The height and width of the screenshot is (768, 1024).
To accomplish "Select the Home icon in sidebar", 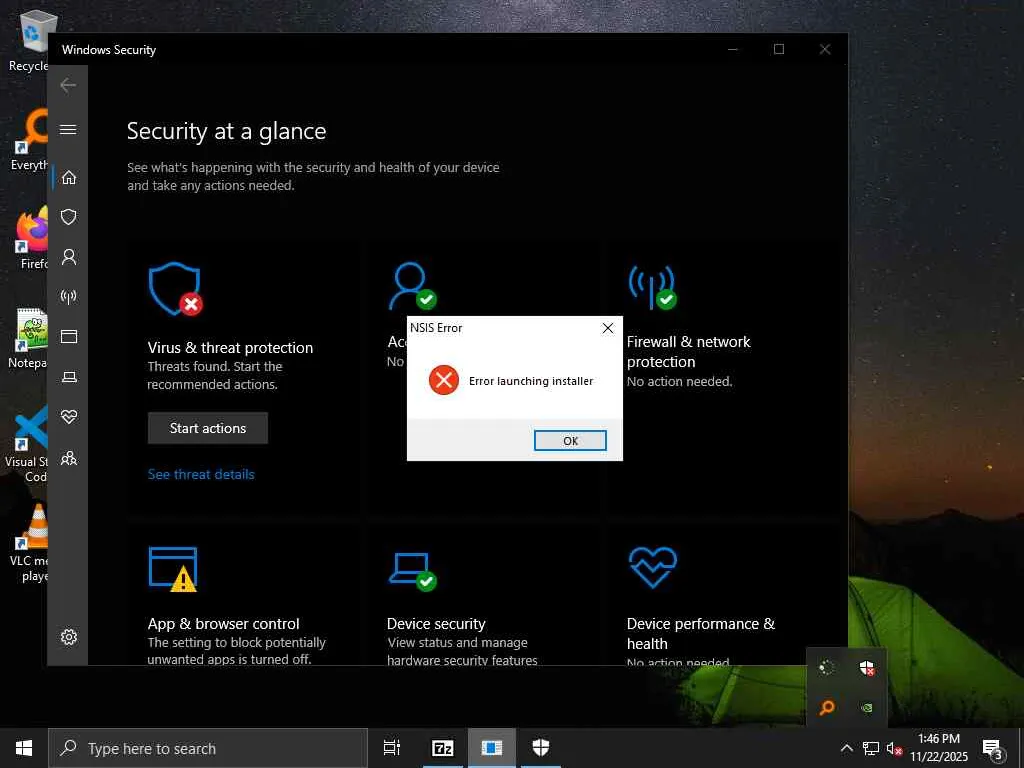I will (x=69, y=178).
